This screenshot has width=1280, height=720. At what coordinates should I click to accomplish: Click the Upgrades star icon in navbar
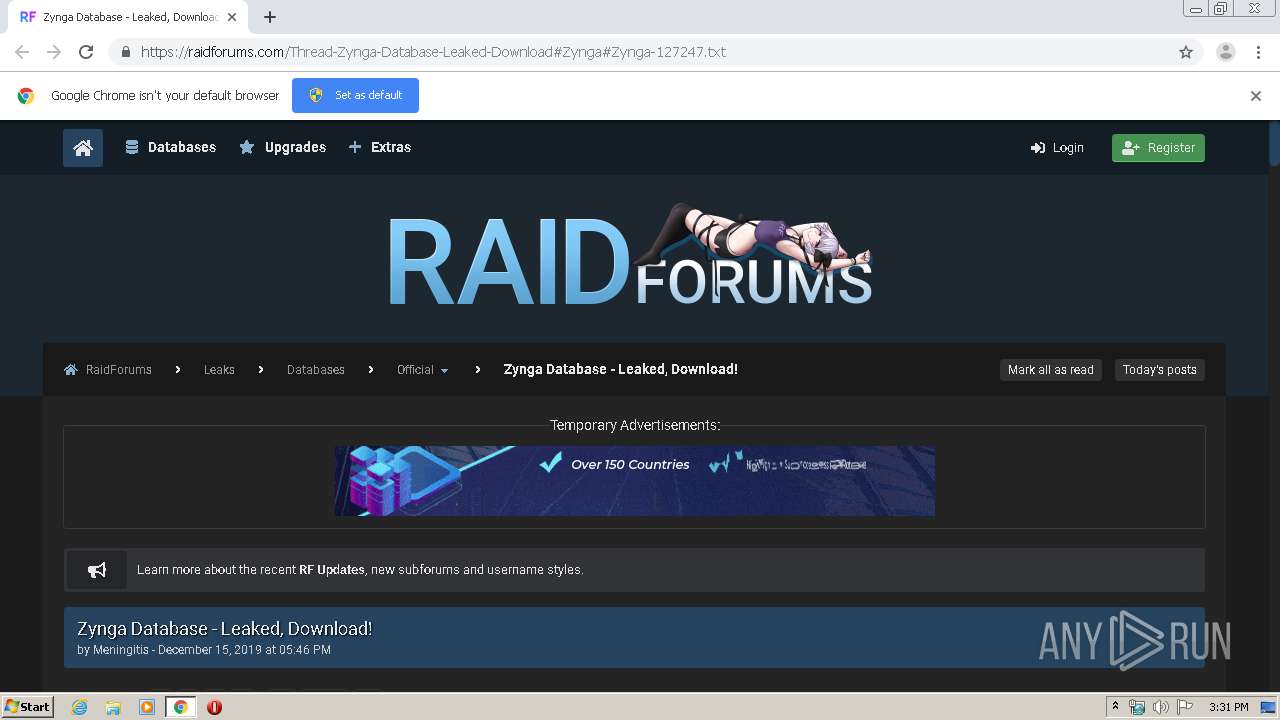(x=247, y=147)
